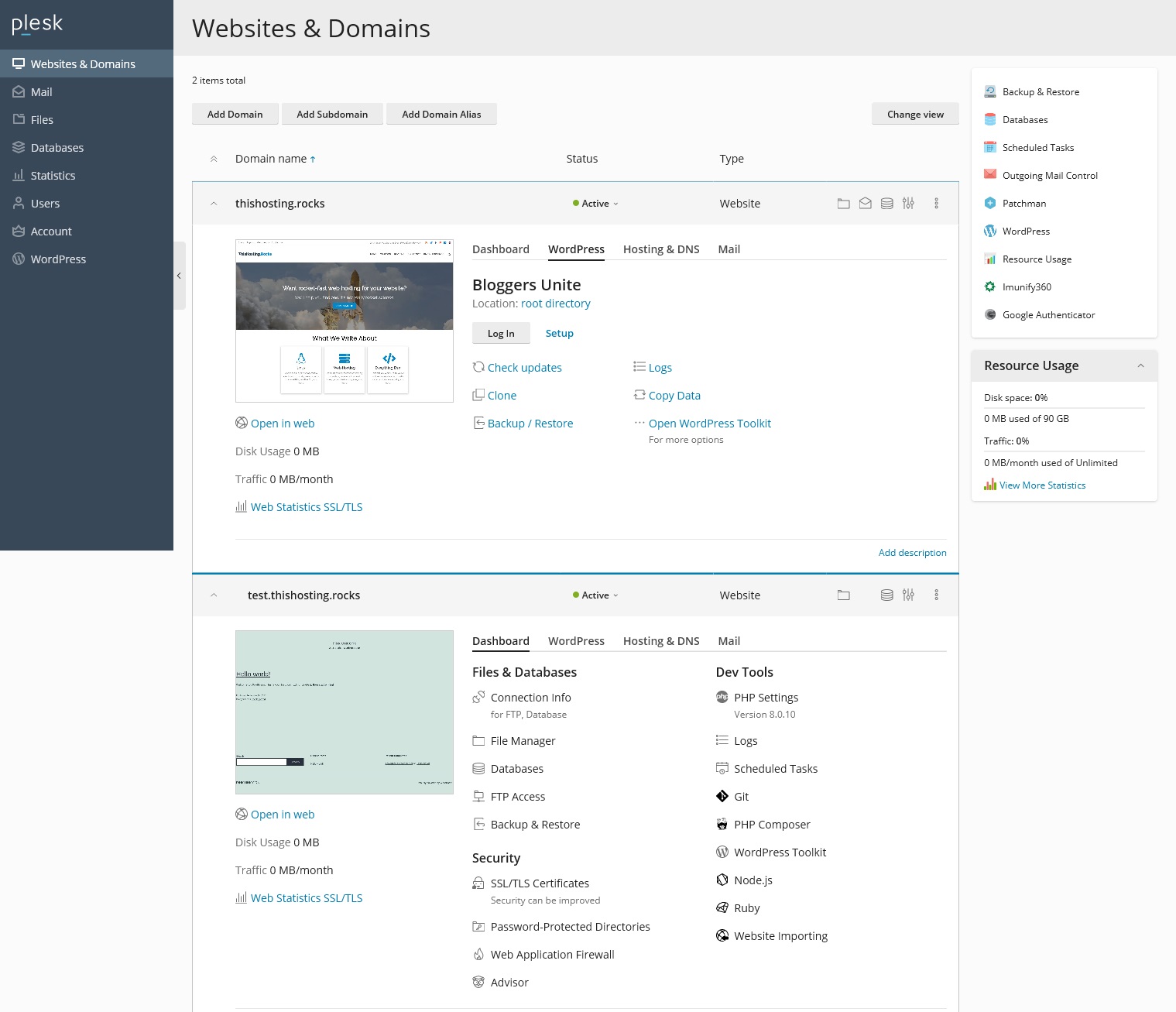The height and width of the screenshot is (1012, 1176).
Task: Click settings sliders icon for test.thishosting.rocks
Action: (x=908, y=595)
